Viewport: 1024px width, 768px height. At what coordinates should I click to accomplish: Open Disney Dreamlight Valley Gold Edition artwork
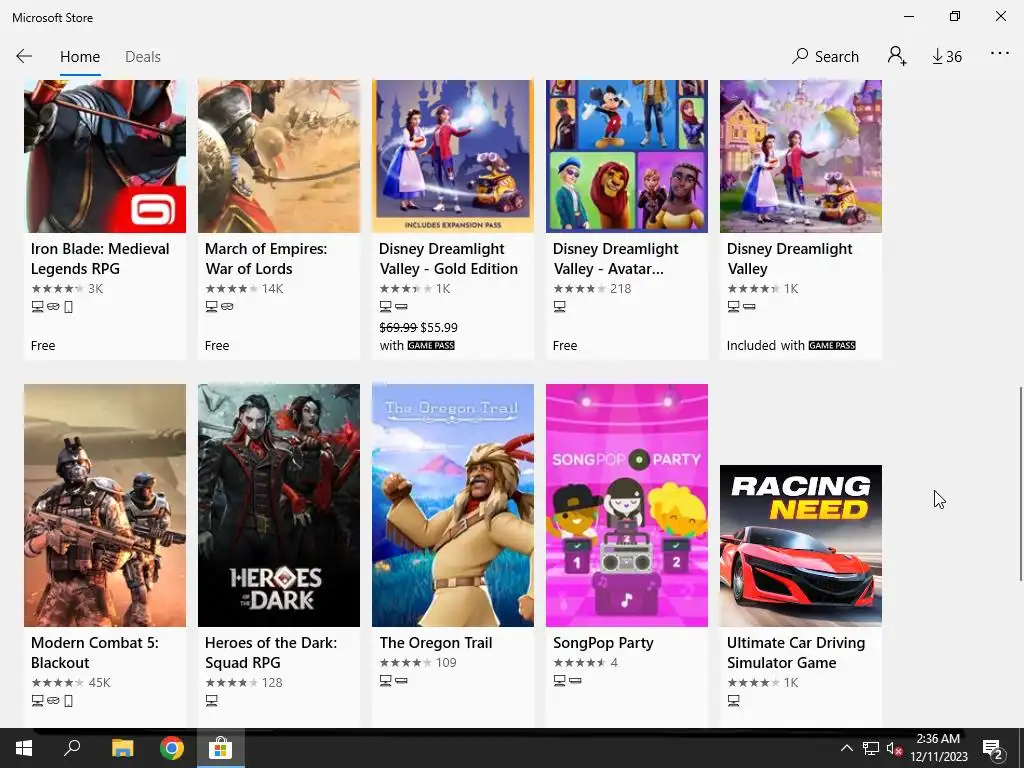[x=453, y=156]
